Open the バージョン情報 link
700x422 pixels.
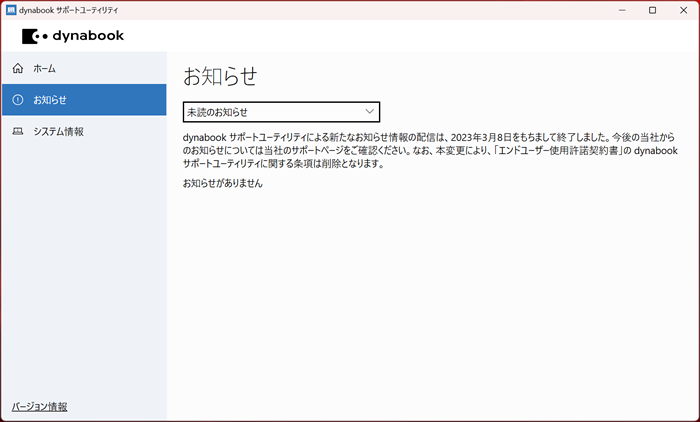coord(39,406)
